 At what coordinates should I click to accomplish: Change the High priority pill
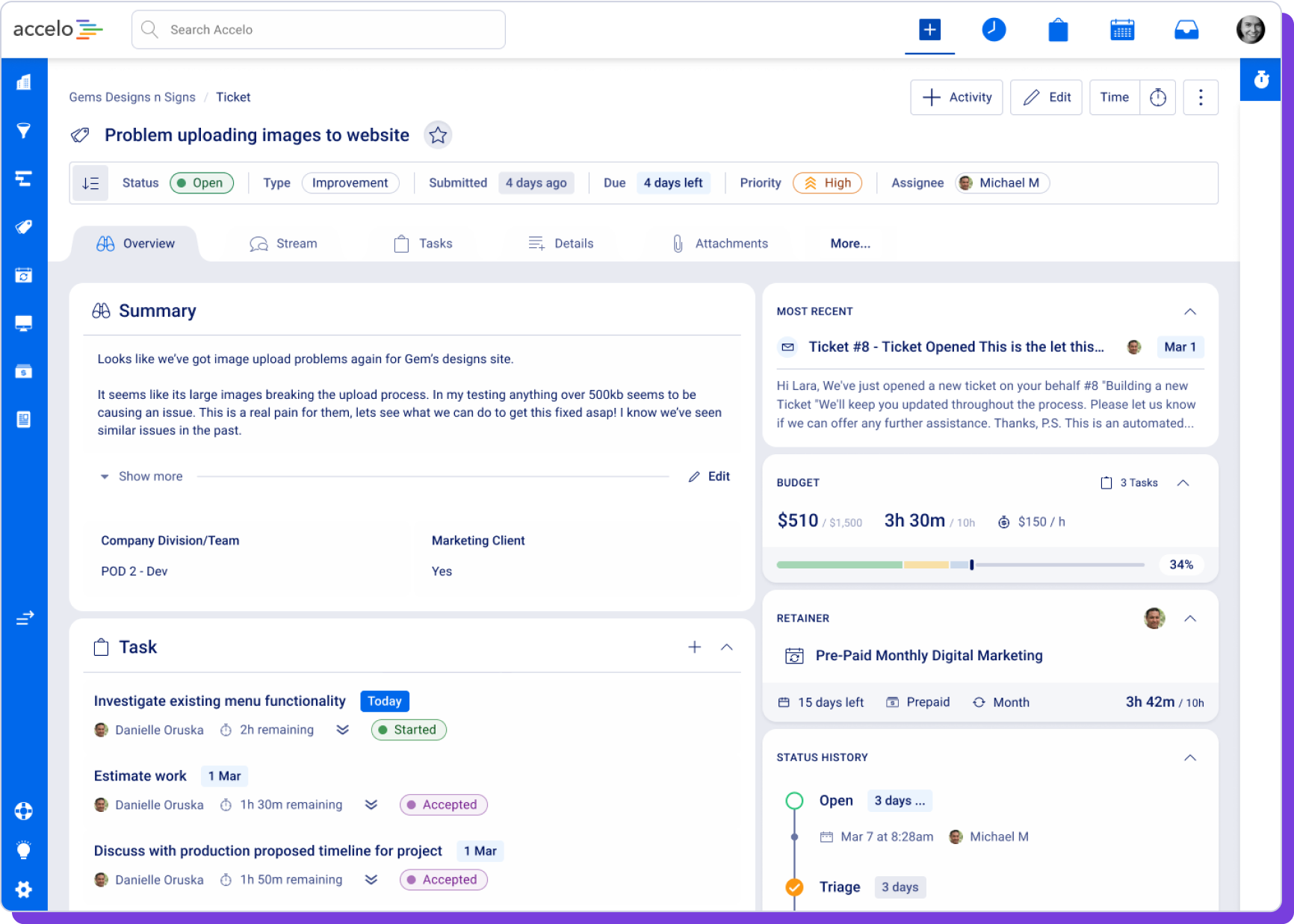tap(828, 183)
